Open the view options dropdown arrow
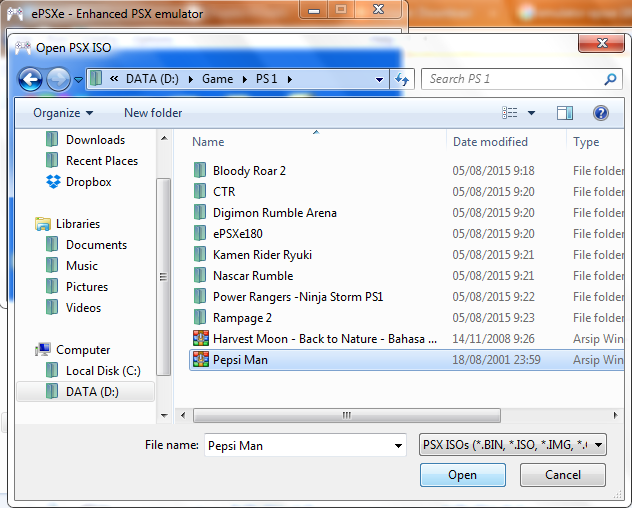Viewport: 632px width, 508px height. click(x=531, y=113)
